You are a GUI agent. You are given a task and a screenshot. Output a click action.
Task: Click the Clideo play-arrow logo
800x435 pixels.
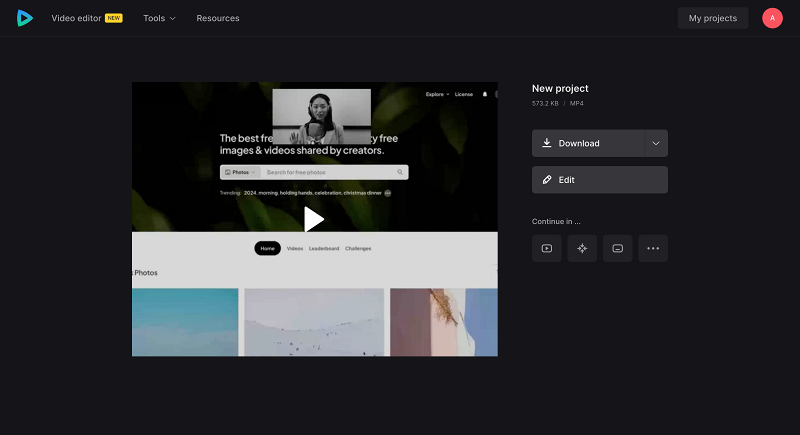pyautogui.click(x=24, y=18)
